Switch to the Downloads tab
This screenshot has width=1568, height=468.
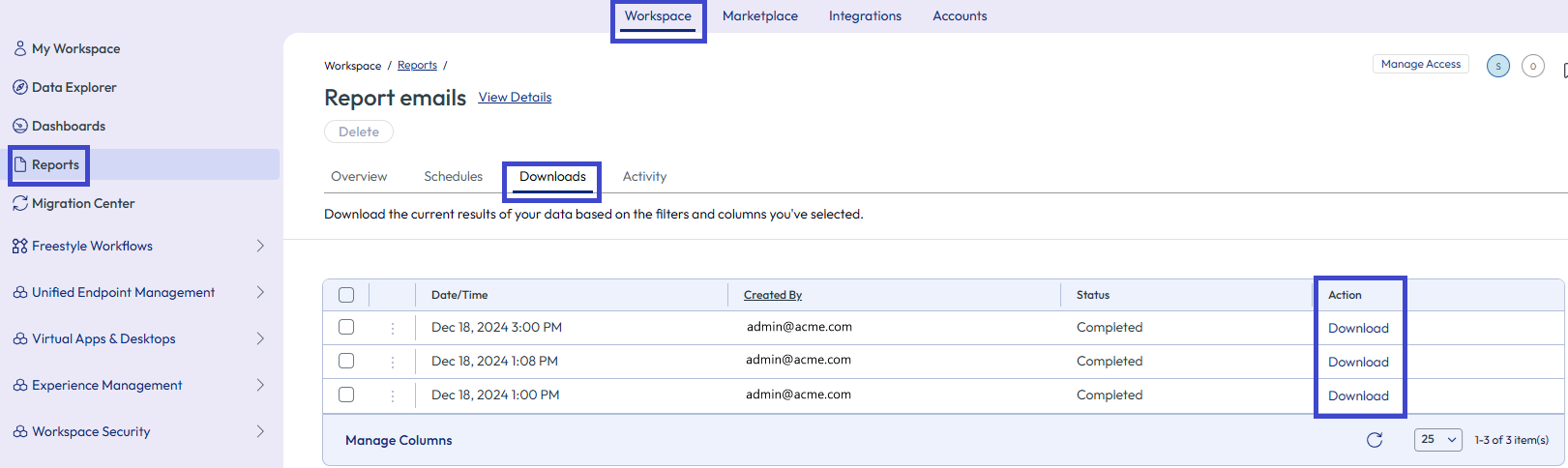click(x=552, y=177)
